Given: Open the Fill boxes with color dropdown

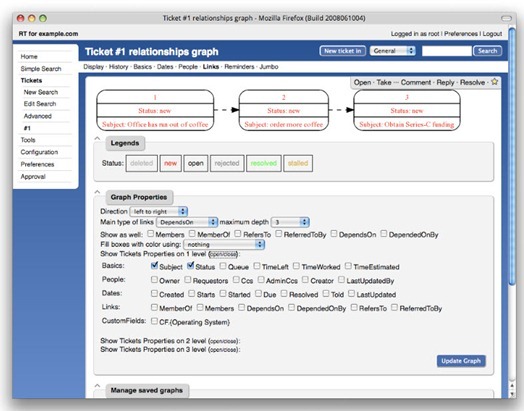Looking at the screenshot, I should [x=224, y=244].
